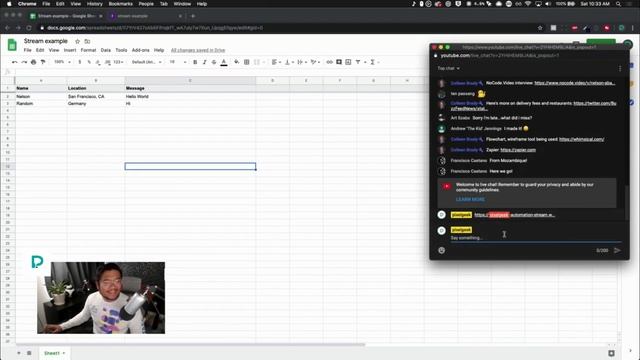Open the Default font dropdown
This screenshot has width=640, height=360.
coord(147,62)
